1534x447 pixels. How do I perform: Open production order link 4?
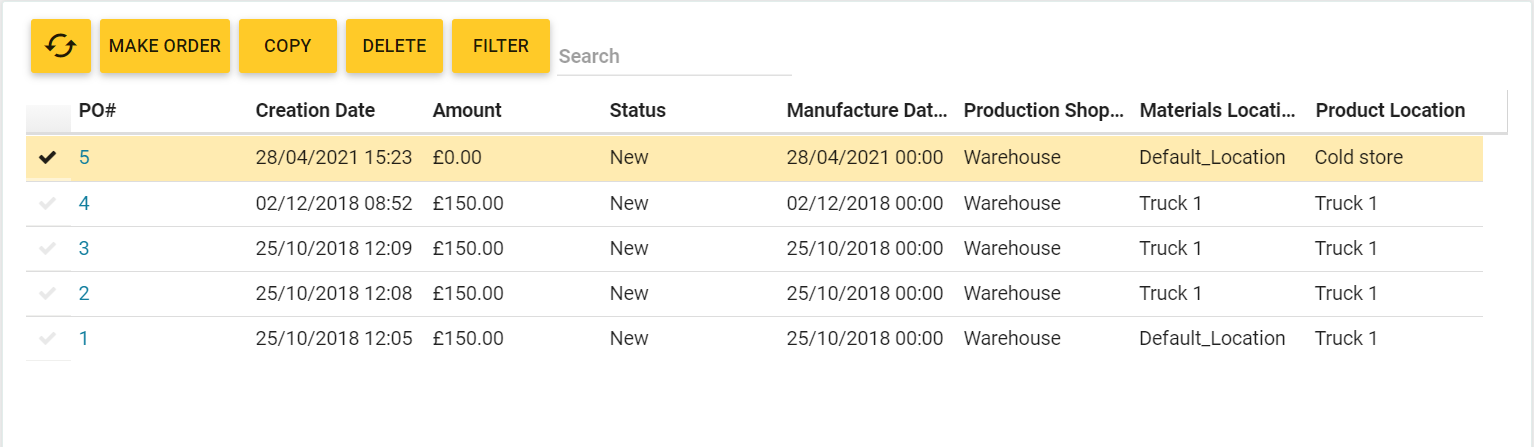coord(84,203)
